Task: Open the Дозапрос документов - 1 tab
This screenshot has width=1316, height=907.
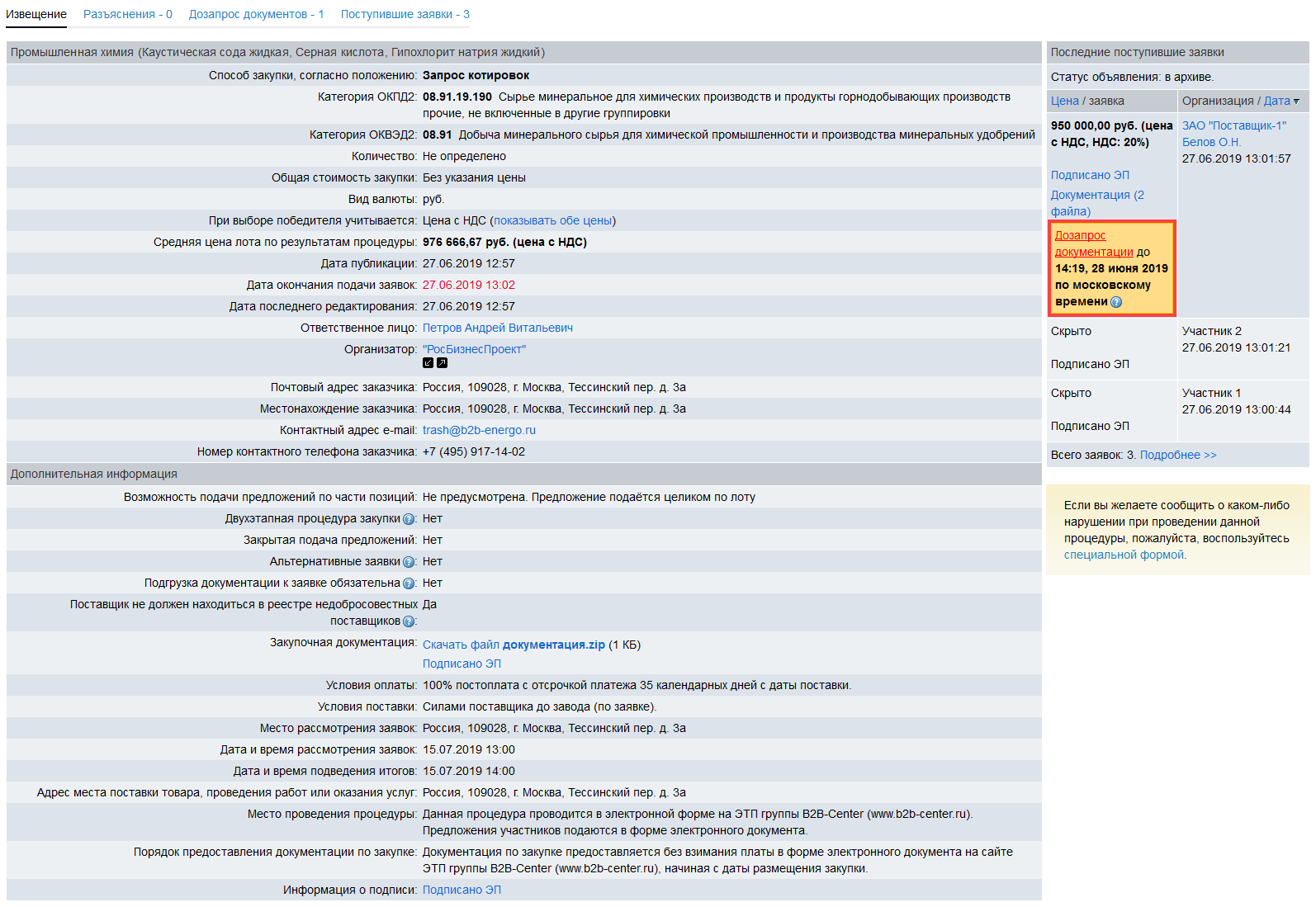Action: click(x=256, y=14)
